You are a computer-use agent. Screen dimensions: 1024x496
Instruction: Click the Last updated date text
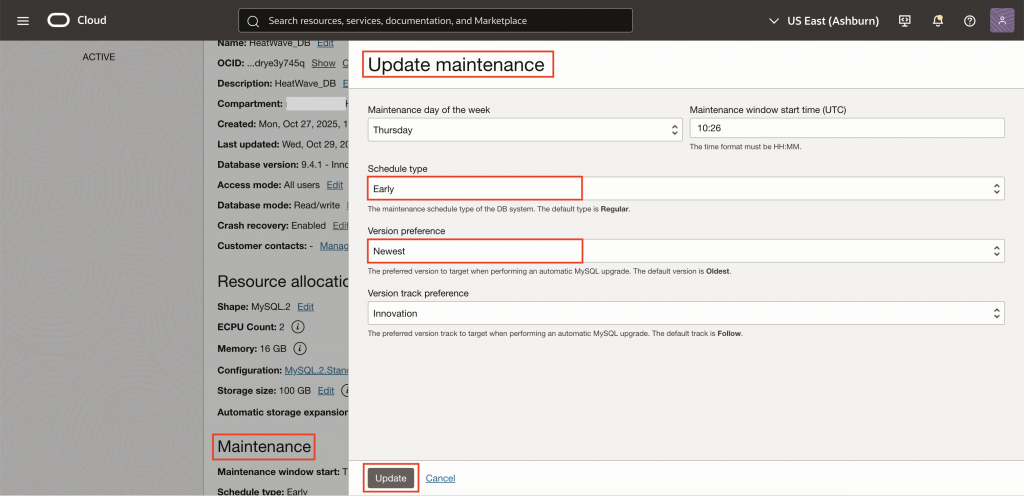(x=283, y=144)
